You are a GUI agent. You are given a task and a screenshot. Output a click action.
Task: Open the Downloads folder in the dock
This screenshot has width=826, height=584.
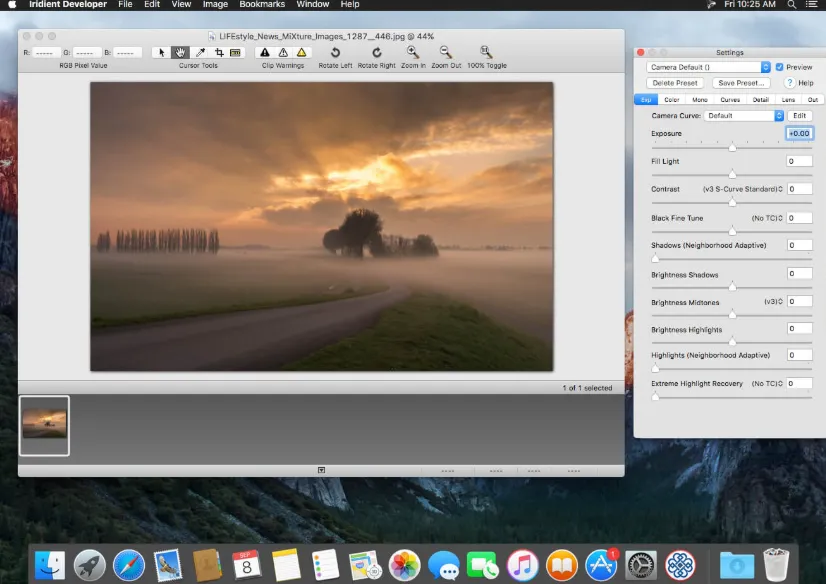[736, 565]
